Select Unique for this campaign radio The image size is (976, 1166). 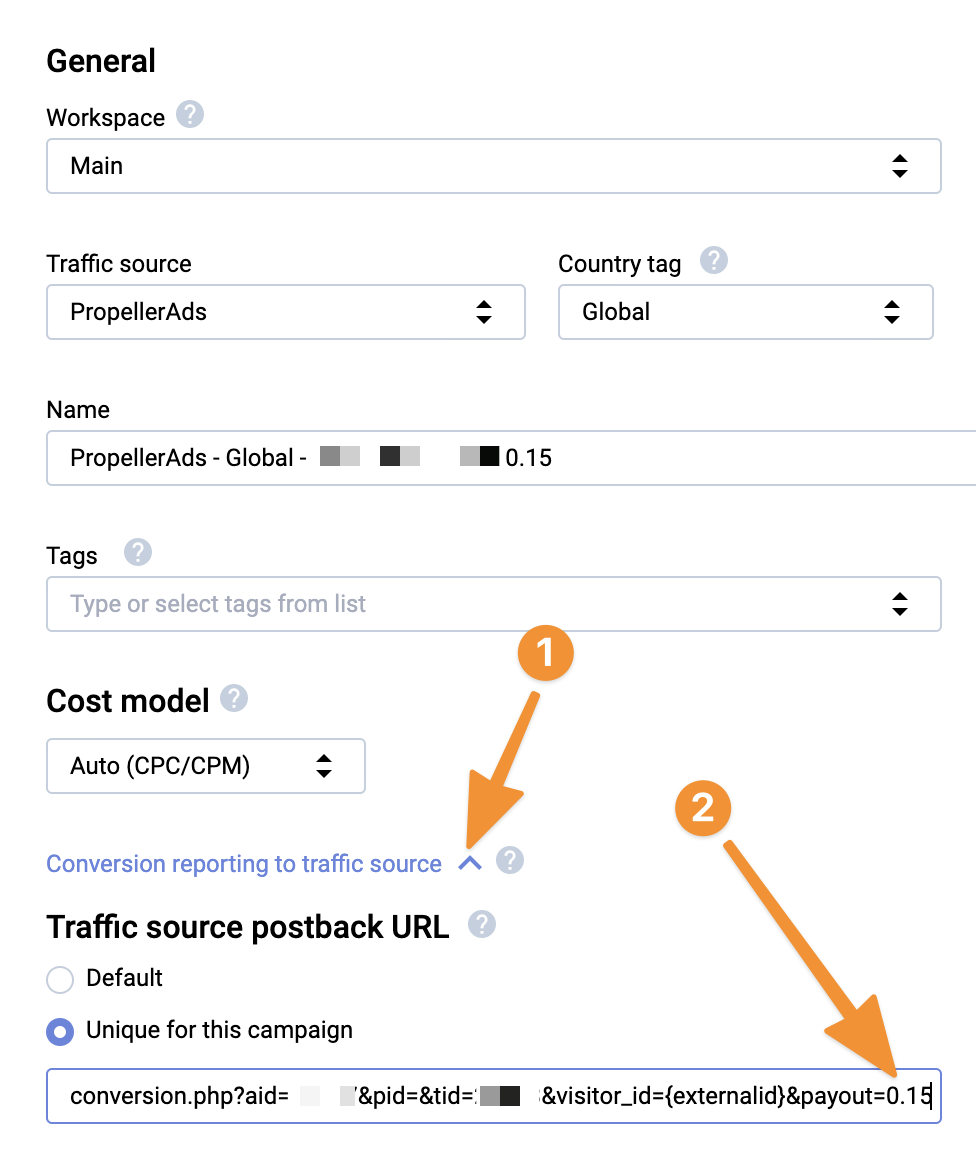[60, 1031]
